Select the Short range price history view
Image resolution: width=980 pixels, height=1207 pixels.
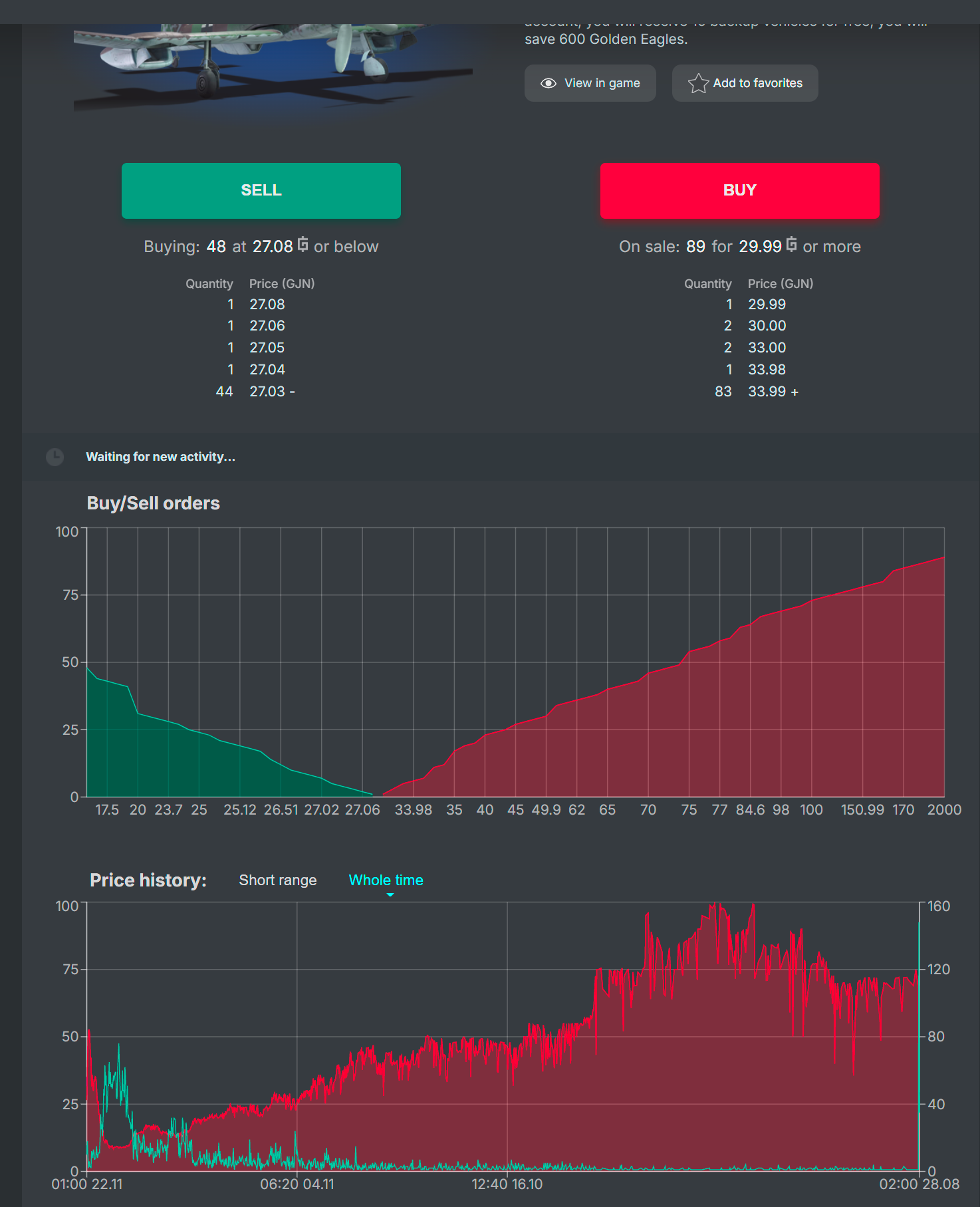coord(278,880)
